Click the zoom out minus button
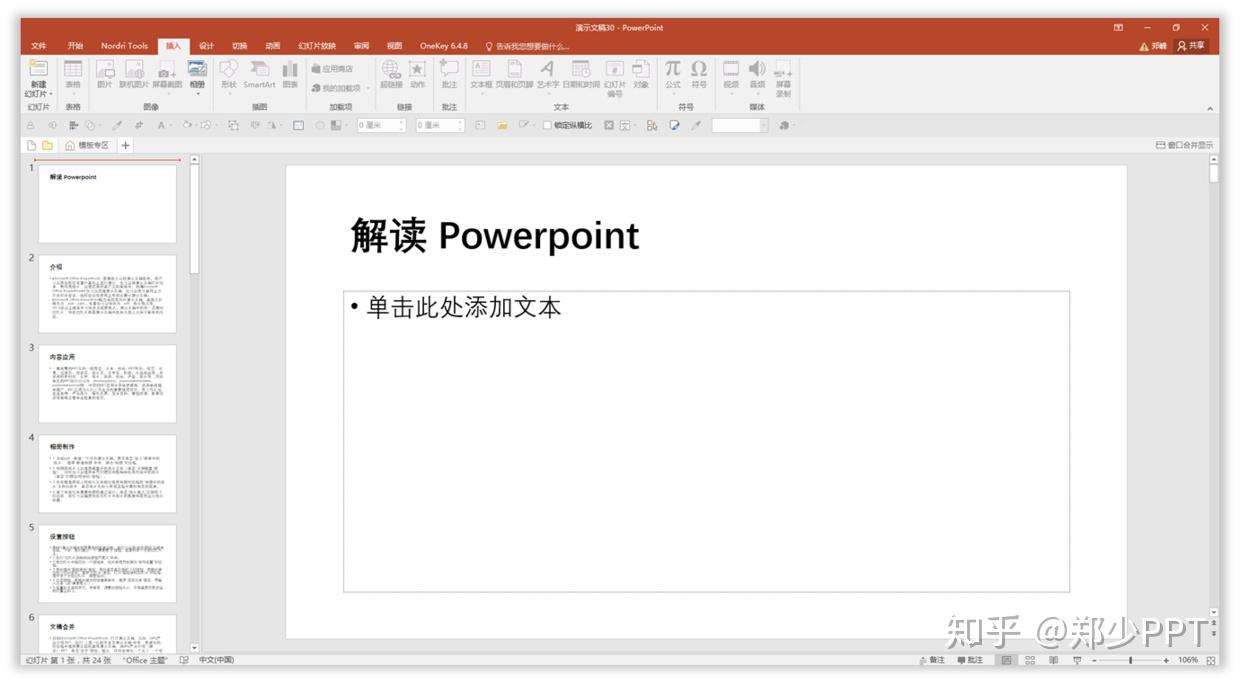This screenshot has width=1240, height=683. pos(1093,660)
